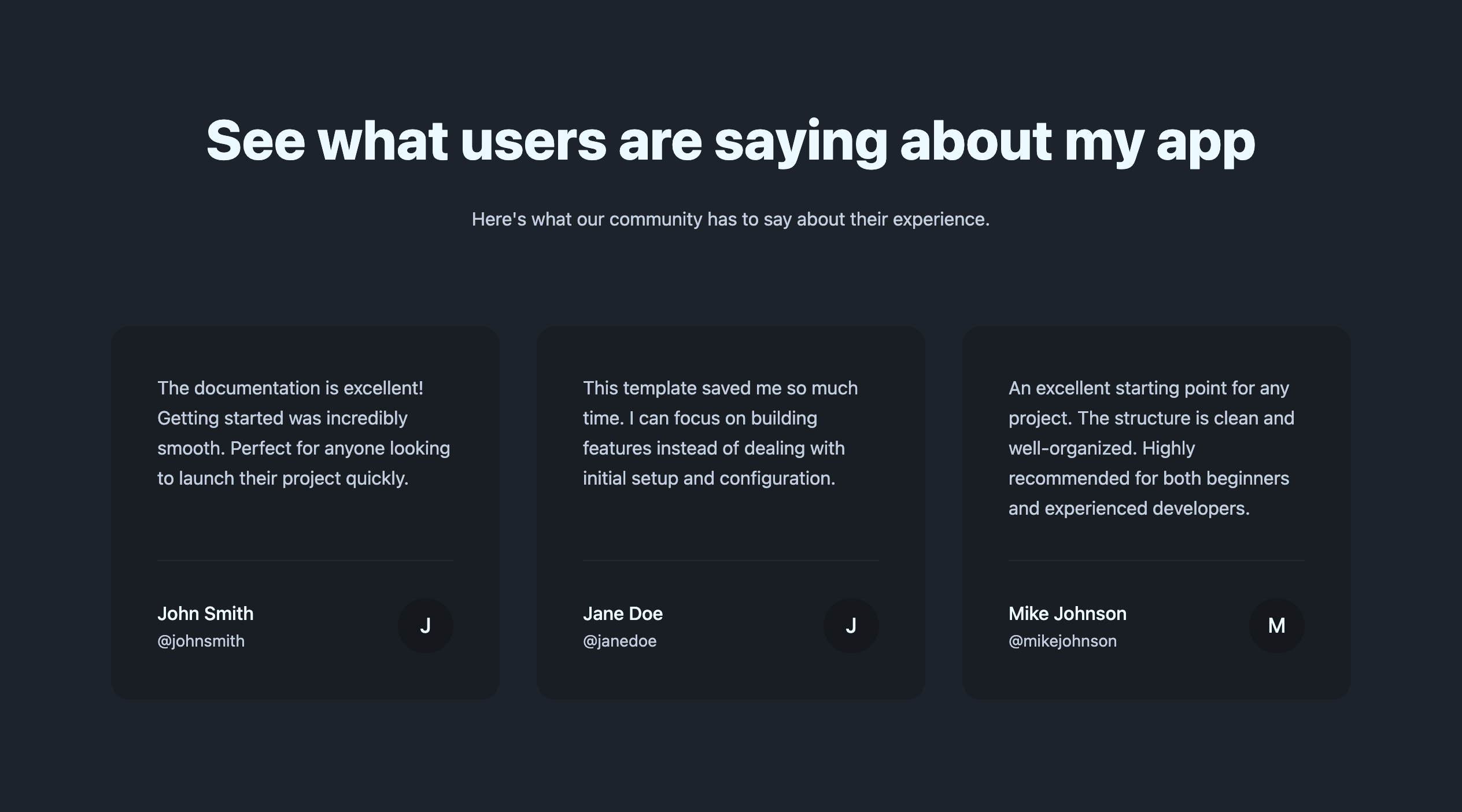Screen dimensions: 1462x812
Task: Open the John Smith author name
Action: [x=205, y=613]
